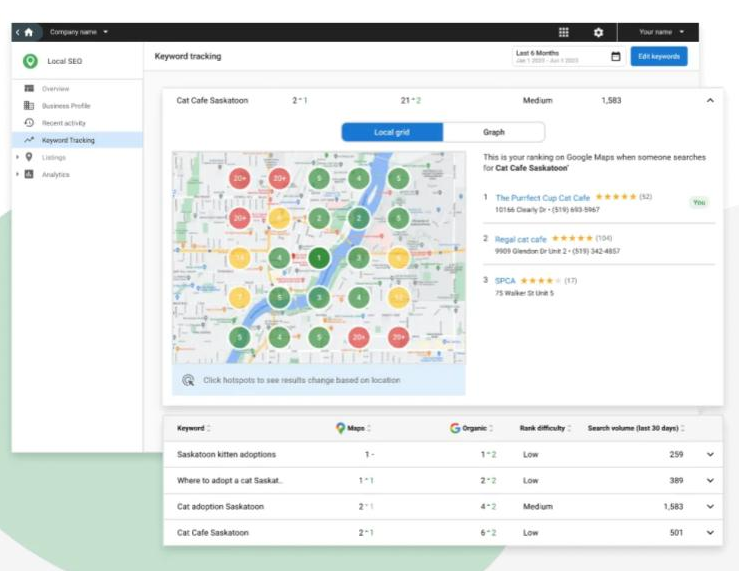Click the yellow rank 7 hotspot
The image size is (739, 571).
pyautogui.click(x=239, y=297)
